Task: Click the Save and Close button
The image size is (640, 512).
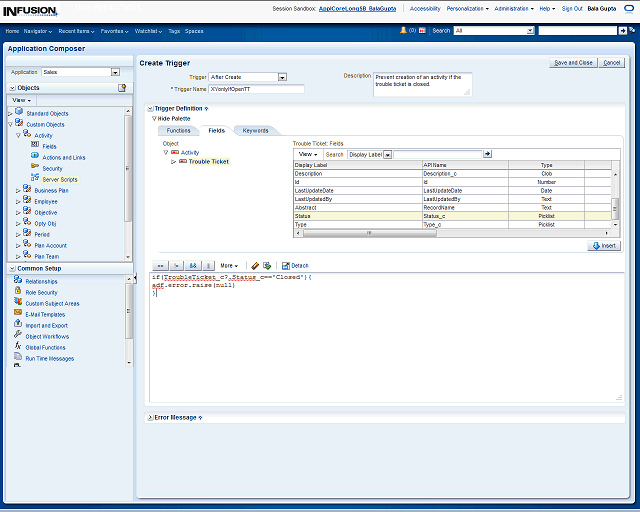Action: click(573, 62)
